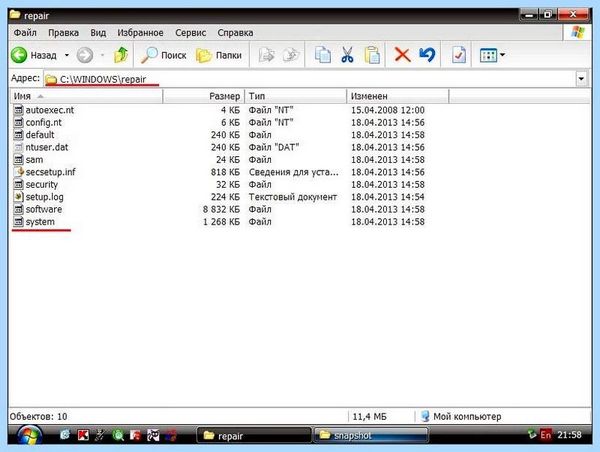This screenshot has width=600, height=452.
Task: Launch the green magnifier quick launch icon
Action: pos(118,435)
